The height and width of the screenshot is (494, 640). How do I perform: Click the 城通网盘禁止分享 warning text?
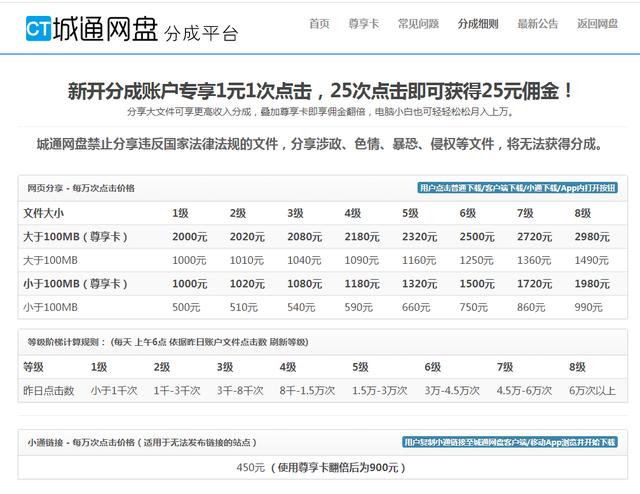click(x=319, y=144)
